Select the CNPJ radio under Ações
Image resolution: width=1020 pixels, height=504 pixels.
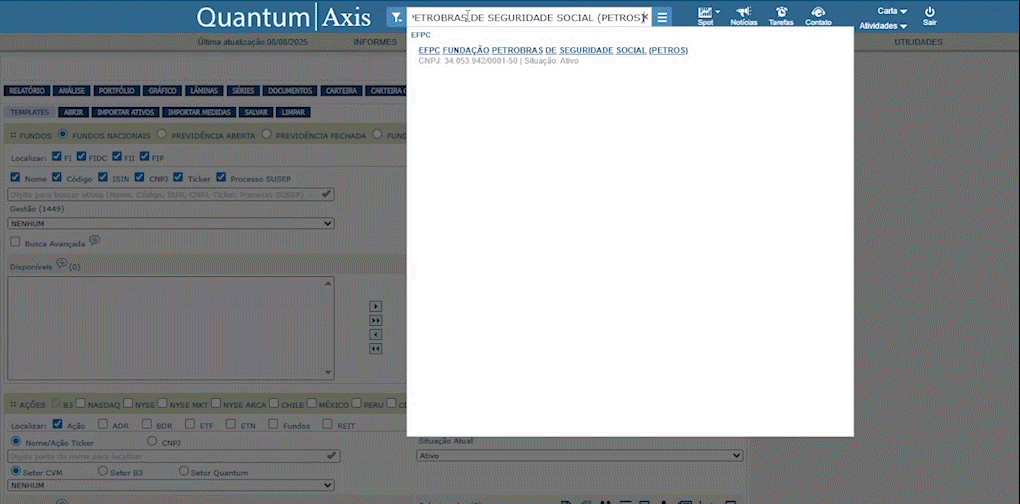coord(152,441)
